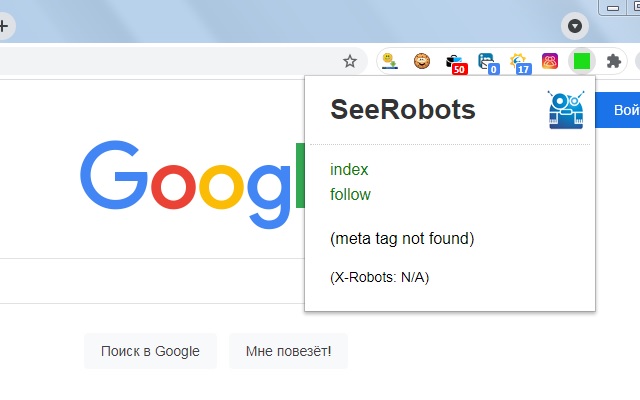
Task: Click the pink people extension icon
Action: 550,61
